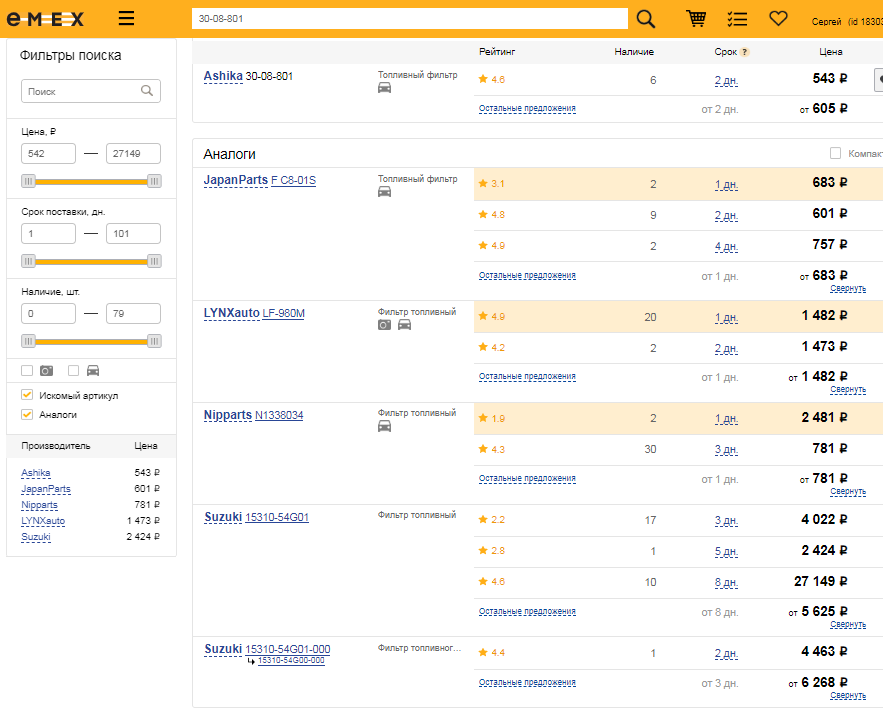Click the filter search magnifier icon
883x713 pixels.
147,91
